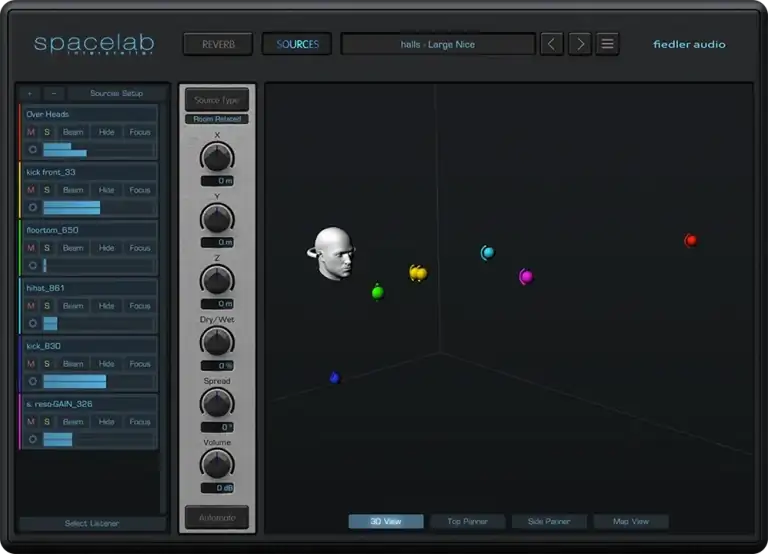Select the Map View tab
The height and width of the screenshot is (554, 768).
pos(631,521)
